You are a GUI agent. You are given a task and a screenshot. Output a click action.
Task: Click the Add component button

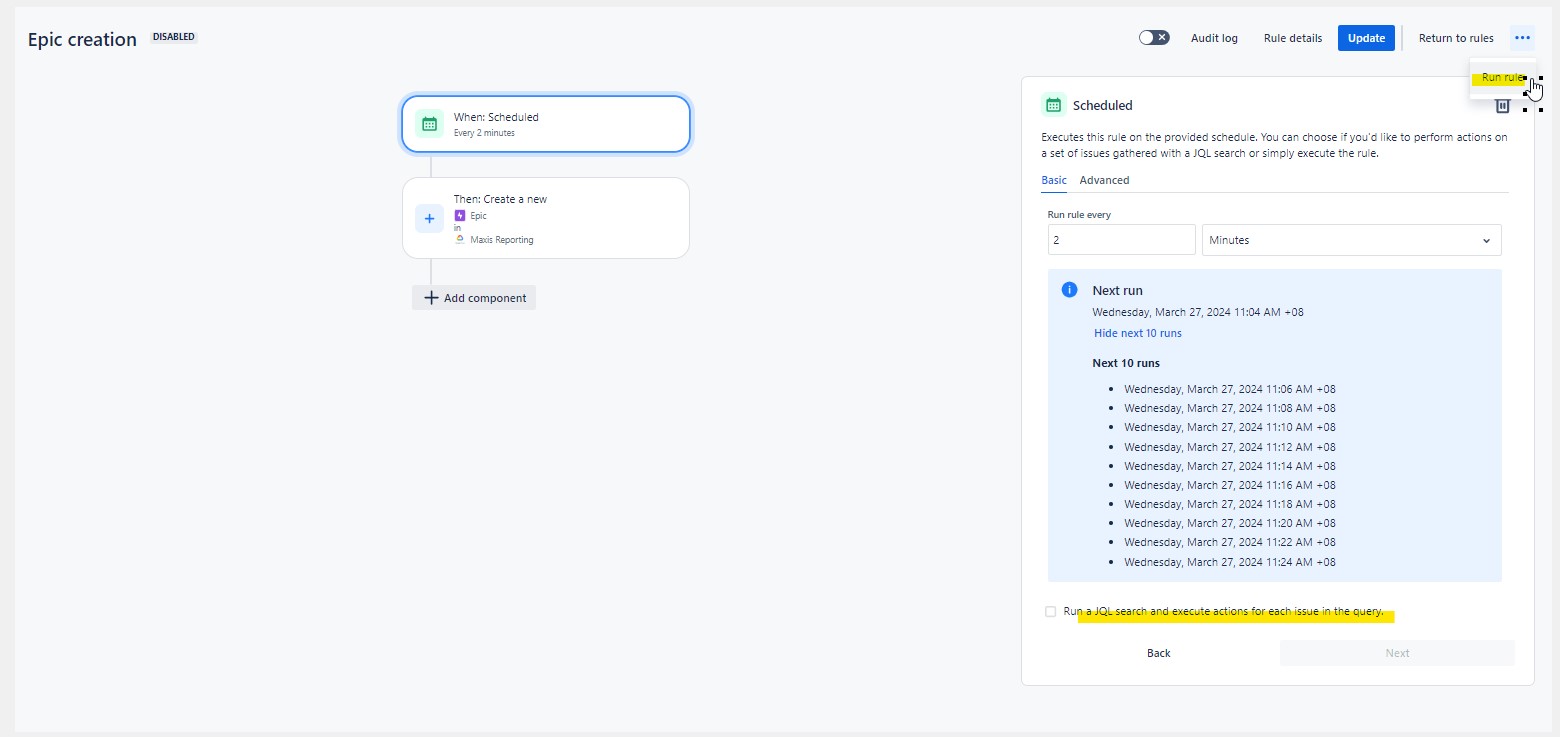pyautogui.click(x=474, y=298)
